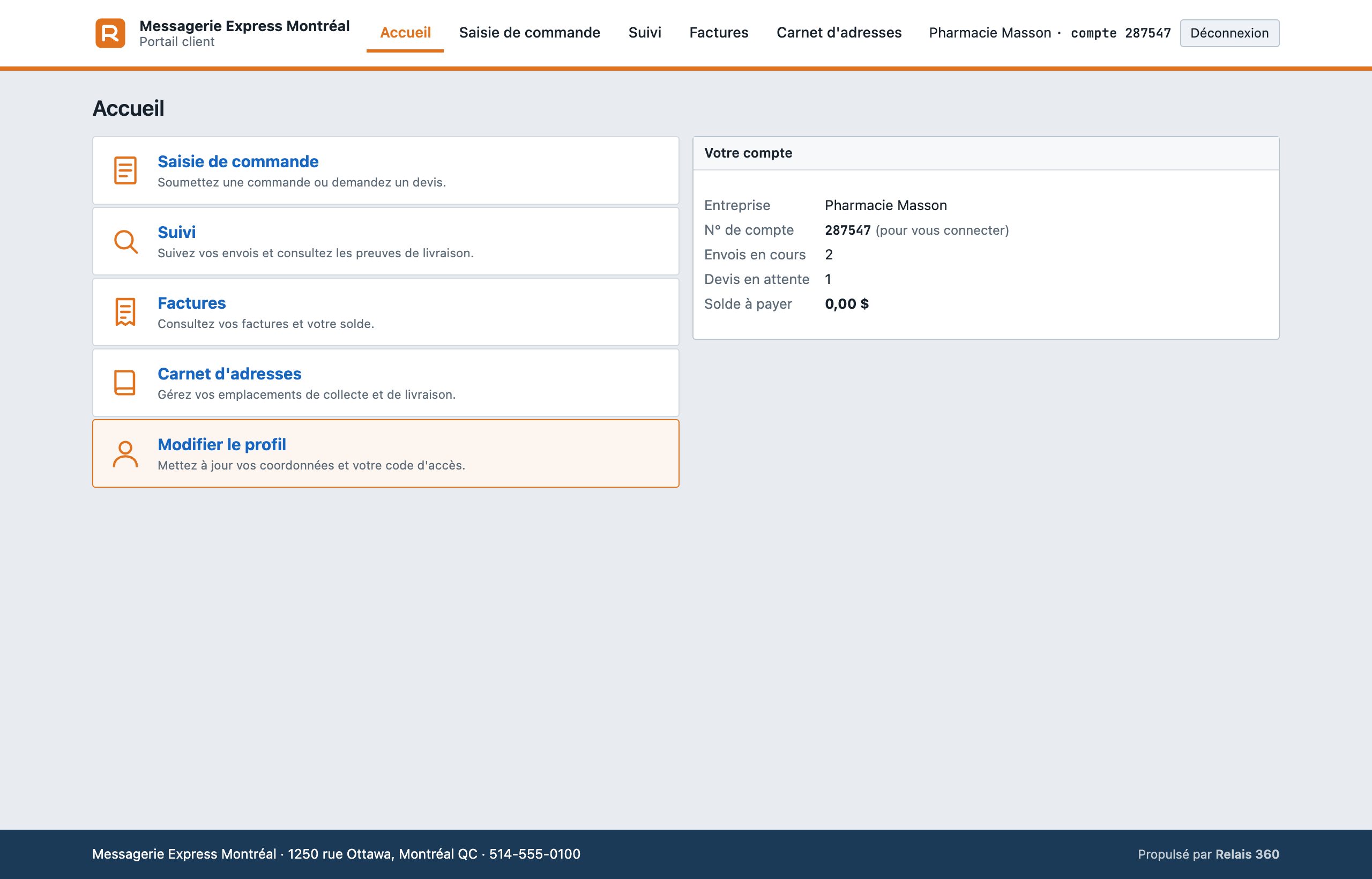Click "Consultez vos factures et votre solde."
The image size is (1372, 879).
click(x=266, y=324)
